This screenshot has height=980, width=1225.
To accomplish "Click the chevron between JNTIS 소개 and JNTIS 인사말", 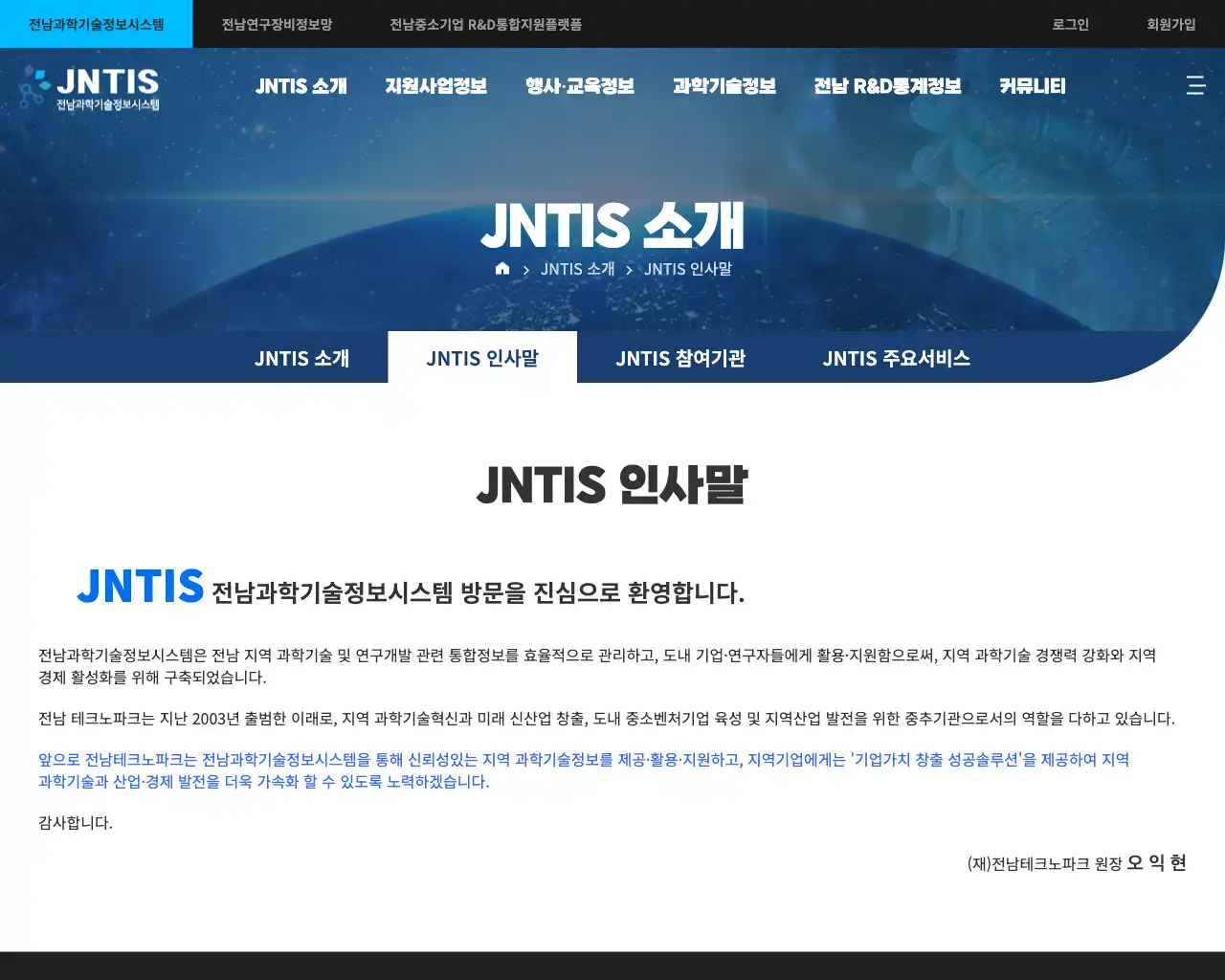I will (x=628, y=270).
